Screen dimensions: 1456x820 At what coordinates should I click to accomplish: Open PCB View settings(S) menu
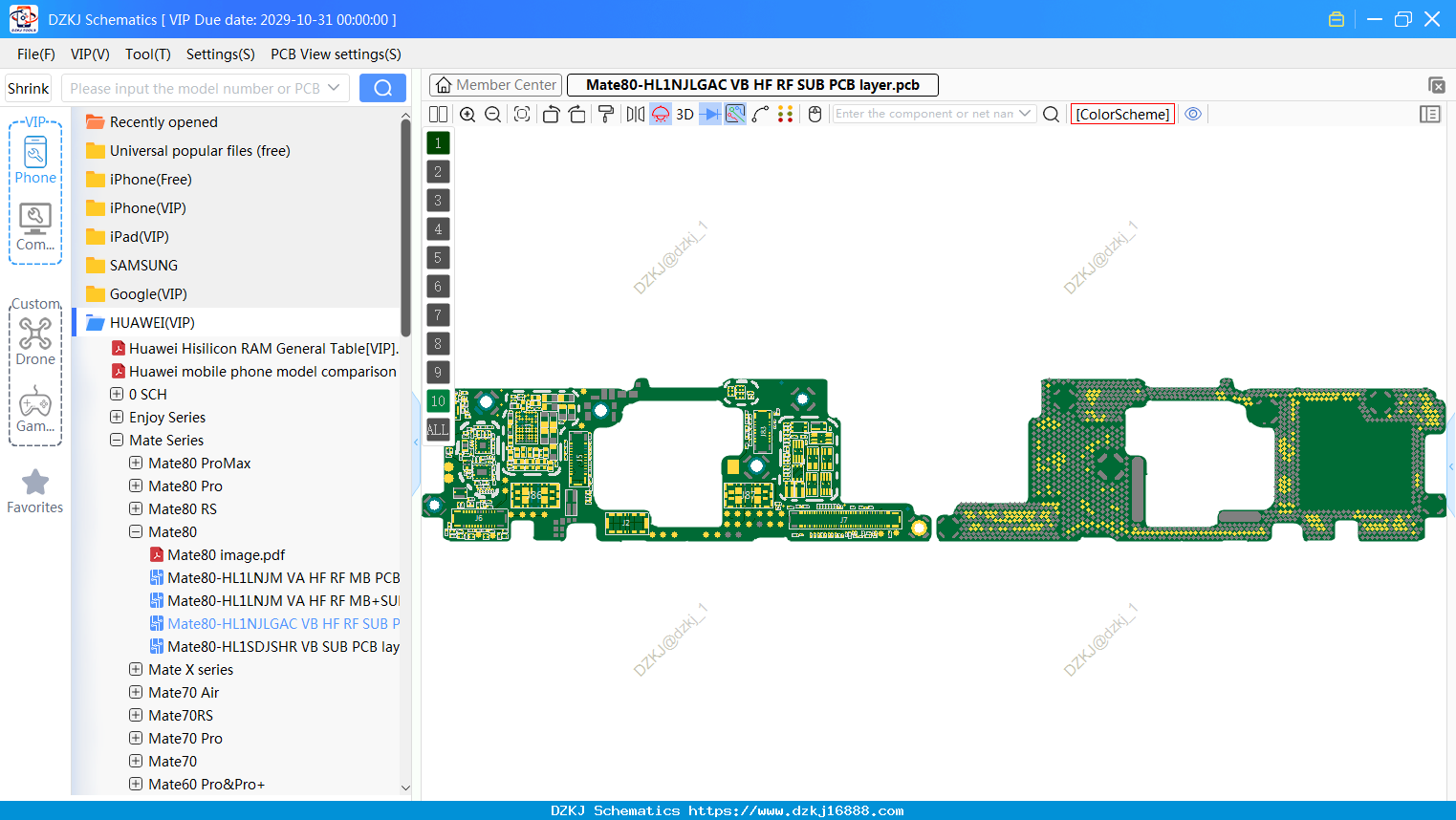pos(336,54)
